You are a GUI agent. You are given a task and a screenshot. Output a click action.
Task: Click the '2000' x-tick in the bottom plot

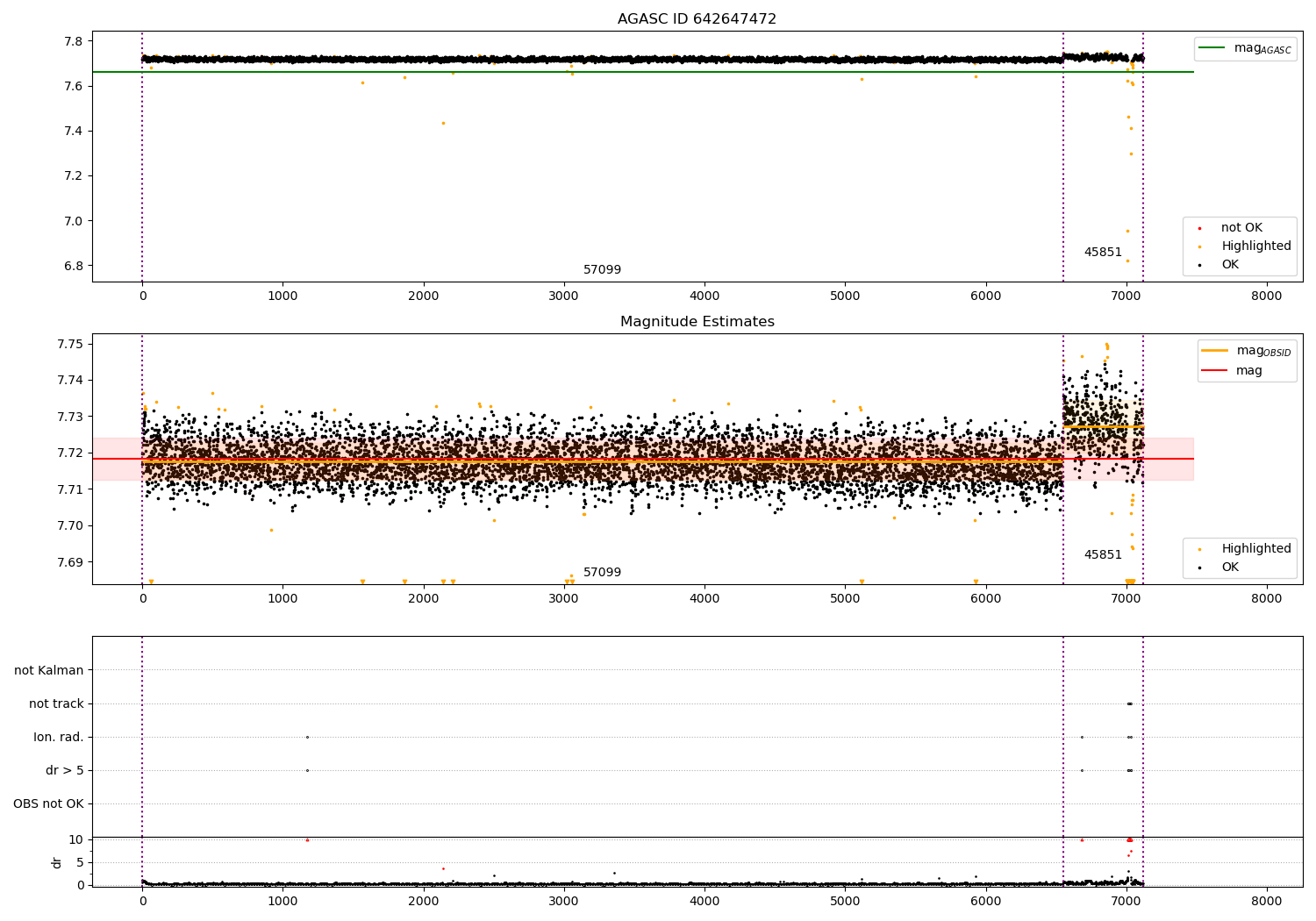pos(424,902)
